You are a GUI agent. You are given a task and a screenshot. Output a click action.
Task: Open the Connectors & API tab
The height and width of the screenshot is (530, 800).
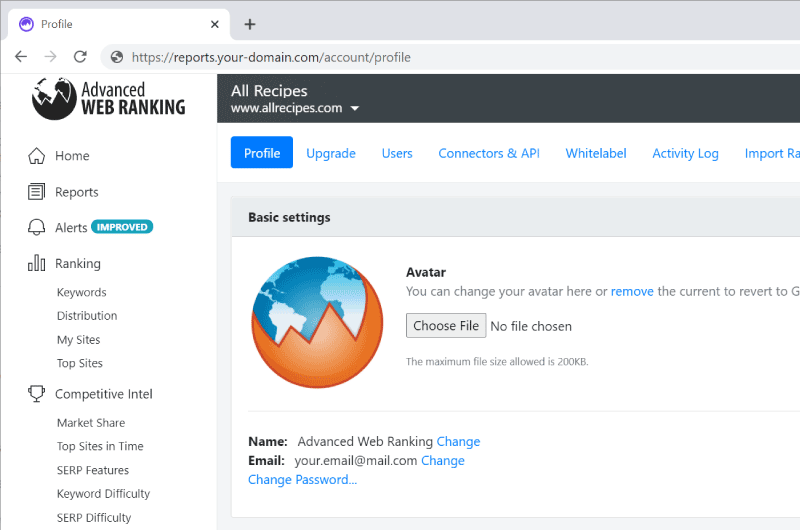pos(489,153)
